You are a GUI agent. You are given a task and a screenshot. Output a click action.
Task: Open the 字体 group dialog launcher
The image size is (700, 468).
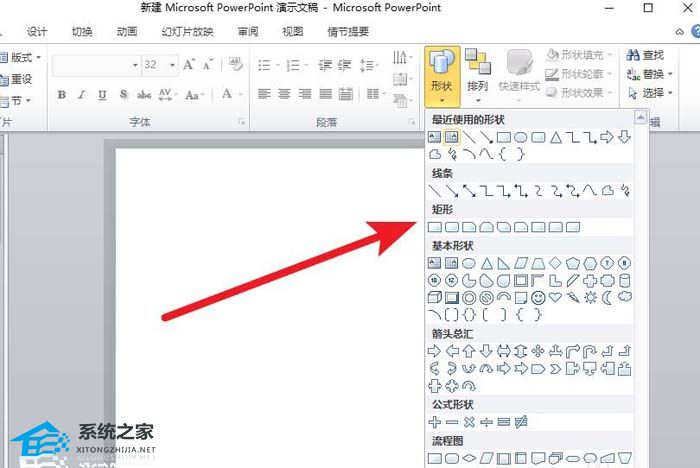tap(242, 121)
